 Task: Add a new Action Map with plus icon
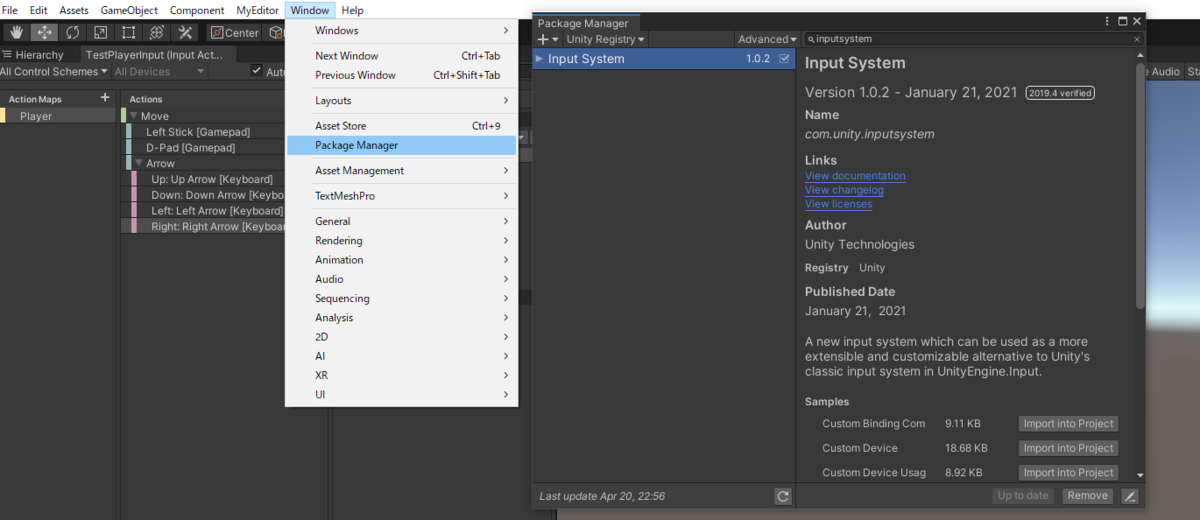[105, 98]
